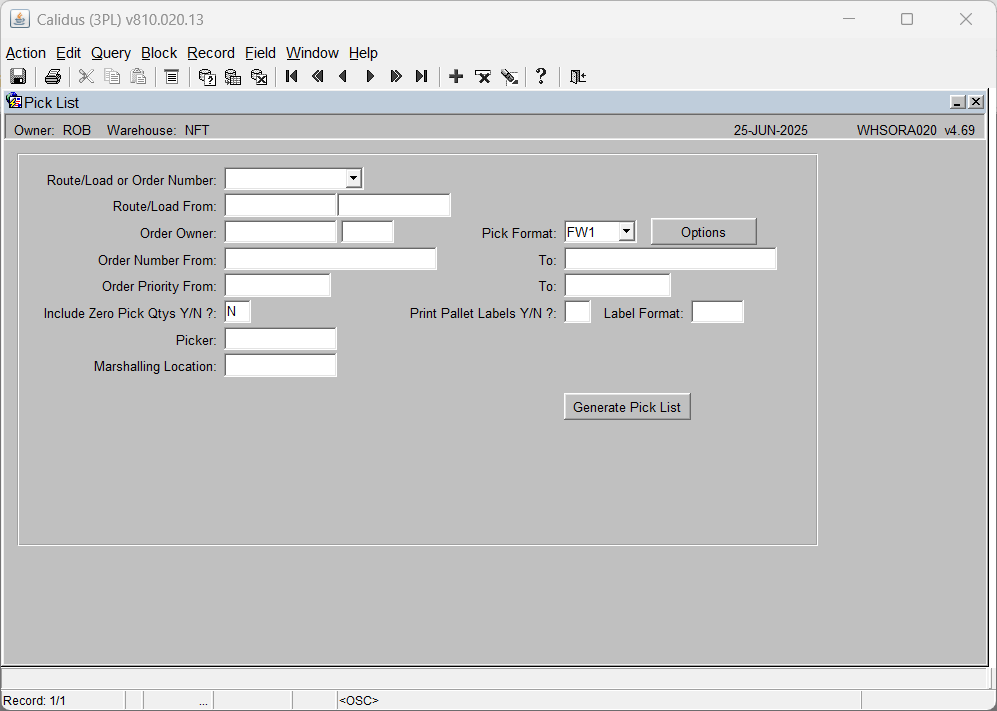
Task: Click the Marshalling Location field
Action: coord(280,366)
